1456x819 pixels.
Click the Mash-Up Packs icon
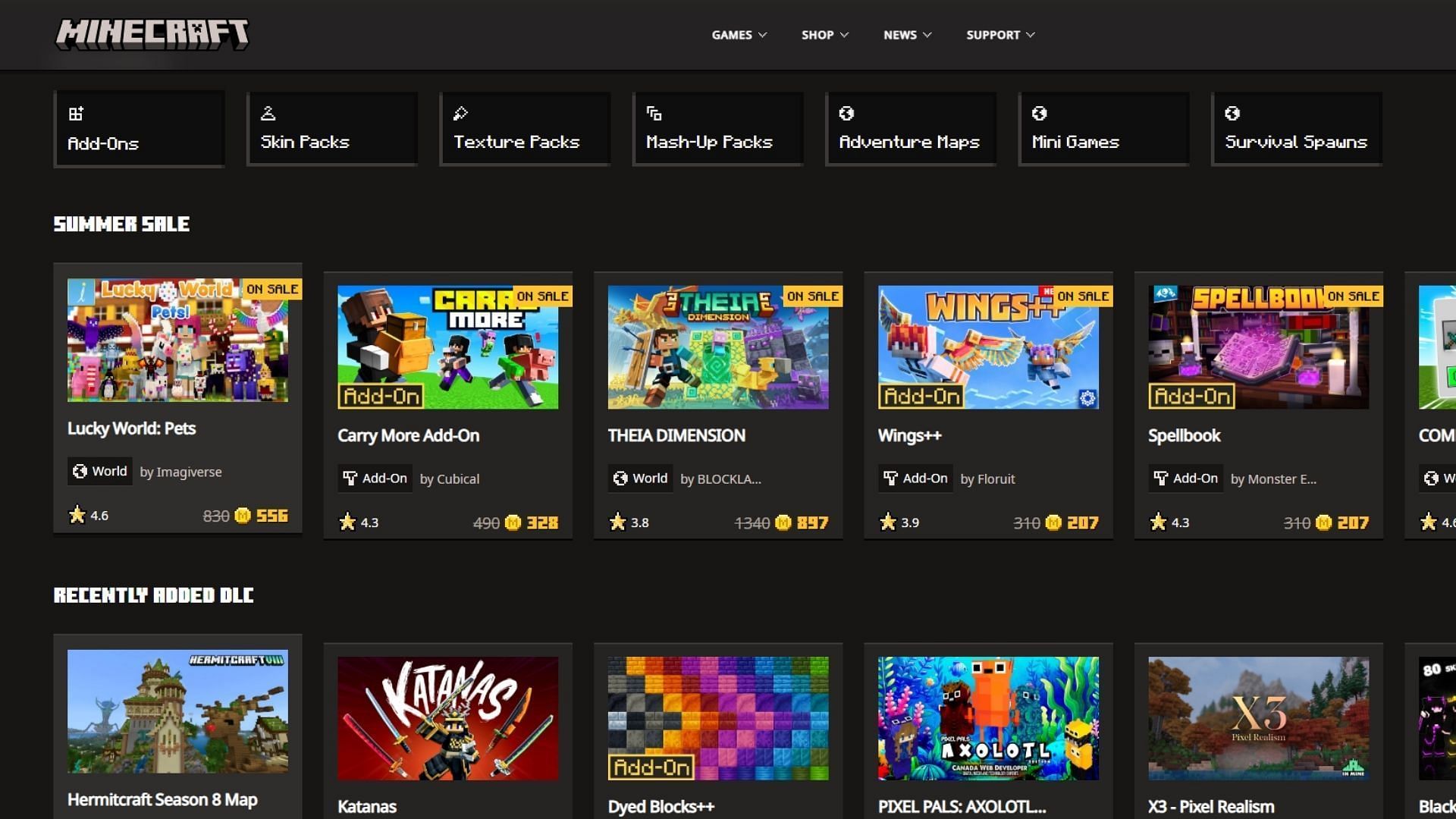pyautogui.click(x=654, y=114)
